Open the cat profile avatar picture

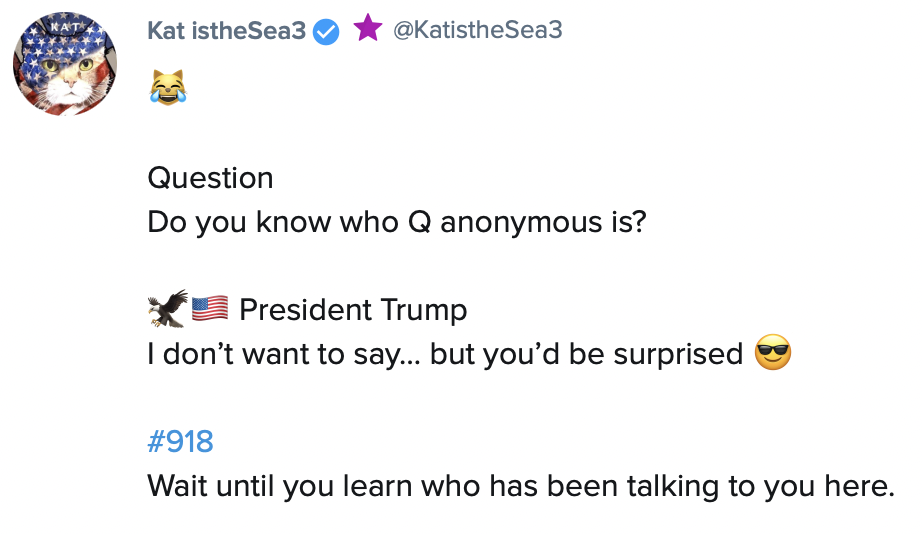click(64, 66)
